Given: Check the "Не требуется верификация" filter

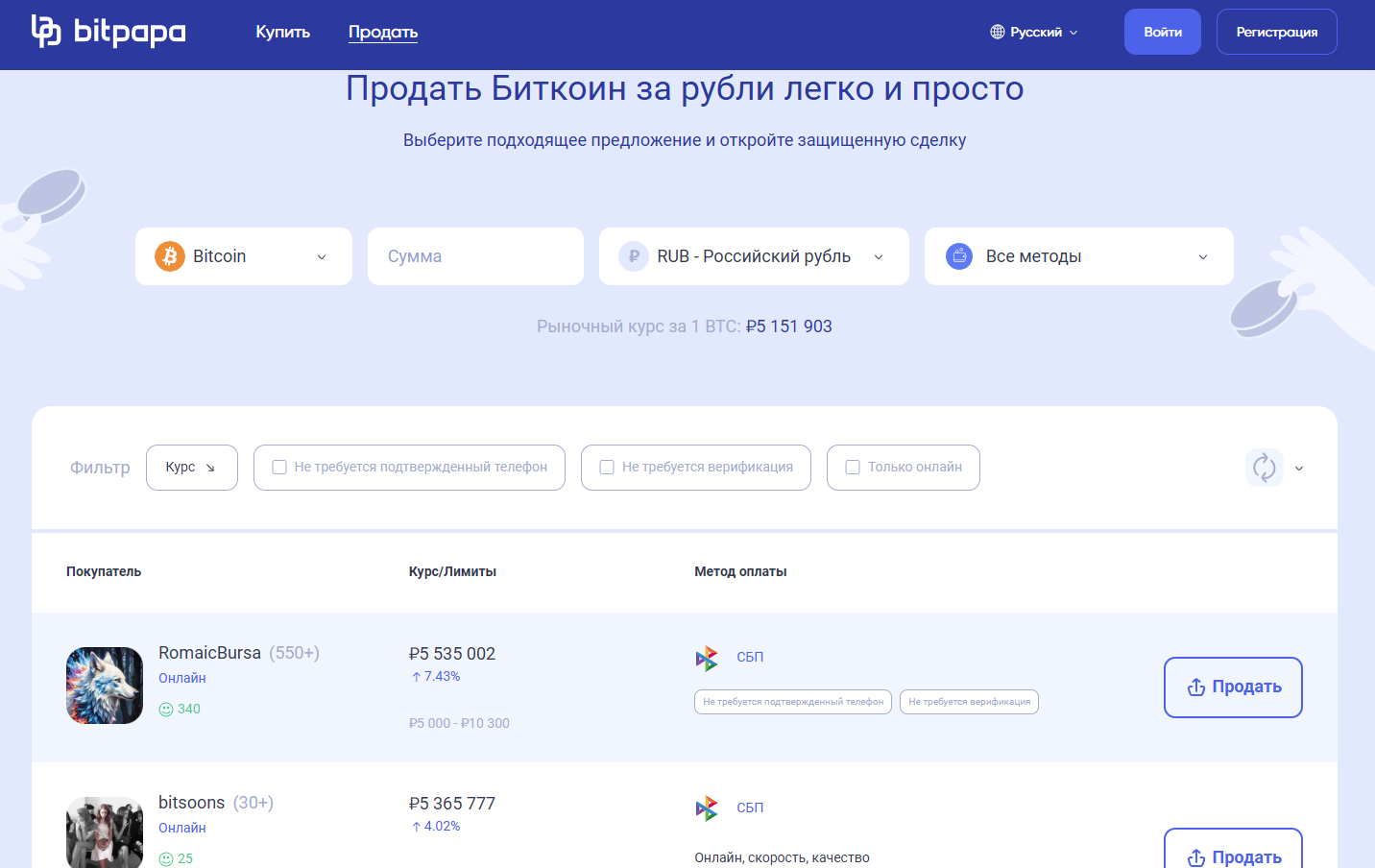Looking at the screenshot, I should (x=607, y=468).
